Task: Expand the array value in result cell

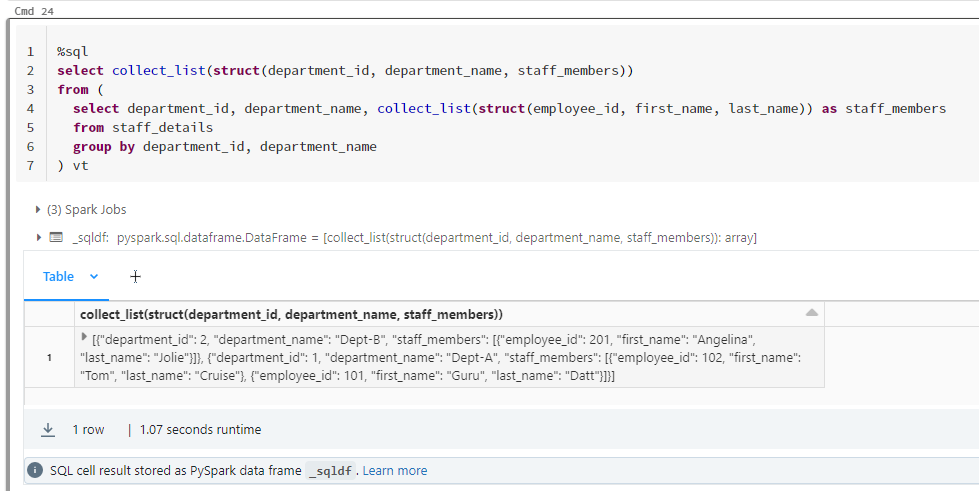Action: [83, 337]
